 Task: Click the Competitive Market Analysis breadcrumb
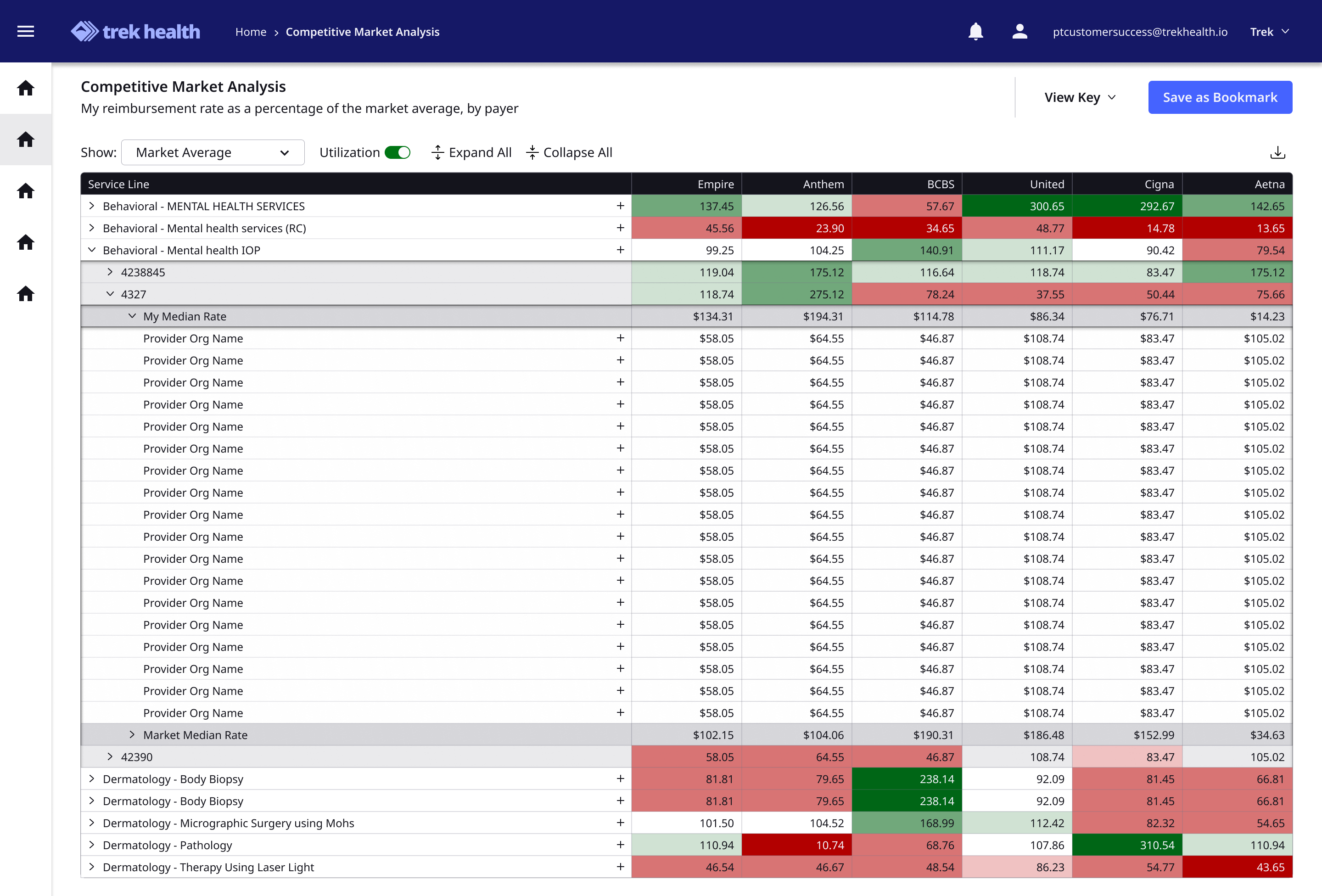(x=362, y=32)
